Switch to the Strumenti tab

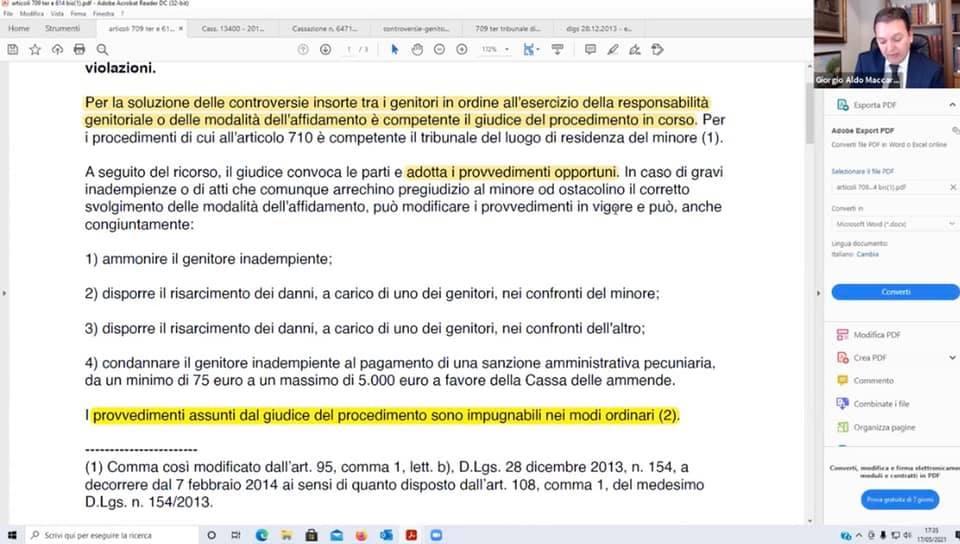pyautogui.click(x=62, y=29)
